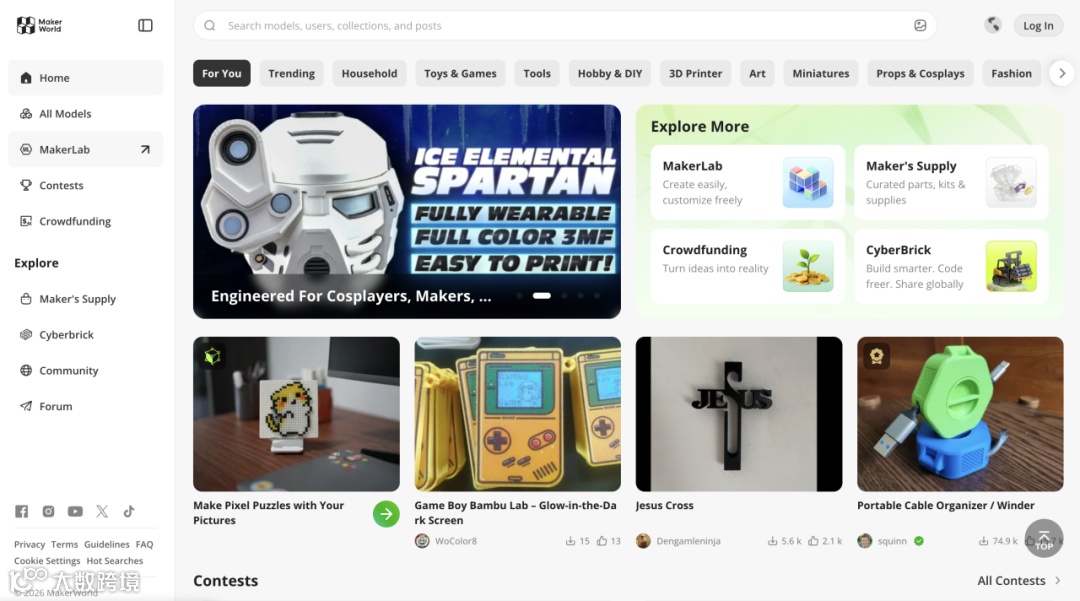Screen dimensions: 1080x601
Task: Open Portable Cable Organizer thumbnail
Action: (x=960, y=414)
